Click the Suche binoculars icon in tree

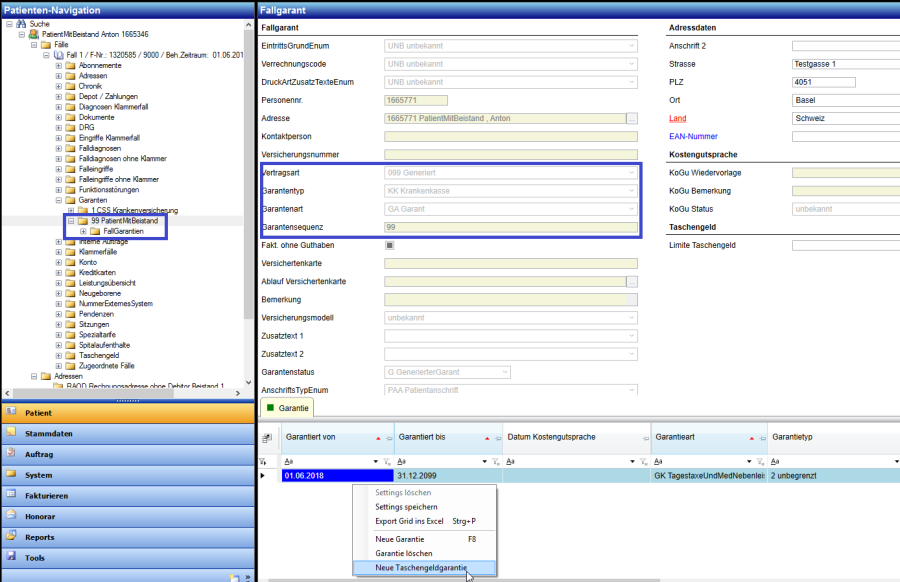[20, 23]
